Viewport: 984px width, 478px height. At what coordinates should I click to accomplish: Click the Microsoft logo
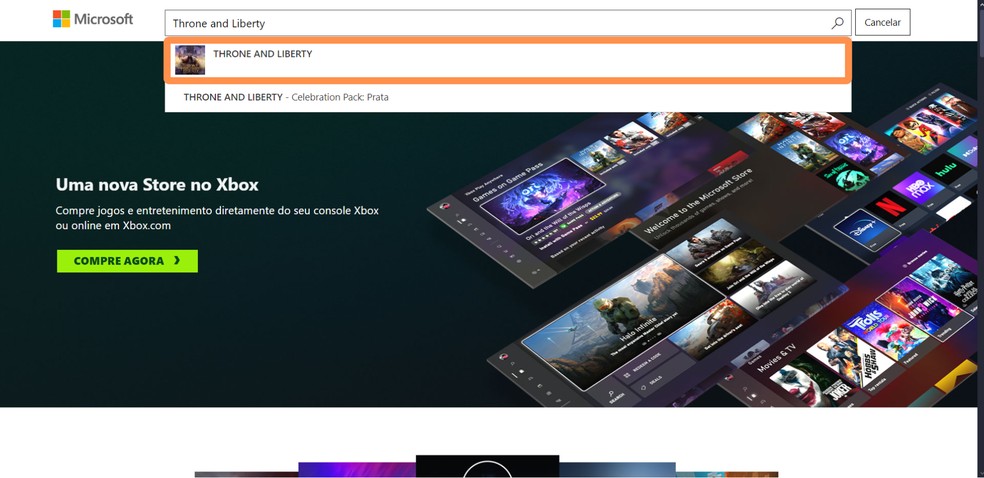tap(93, 19)
